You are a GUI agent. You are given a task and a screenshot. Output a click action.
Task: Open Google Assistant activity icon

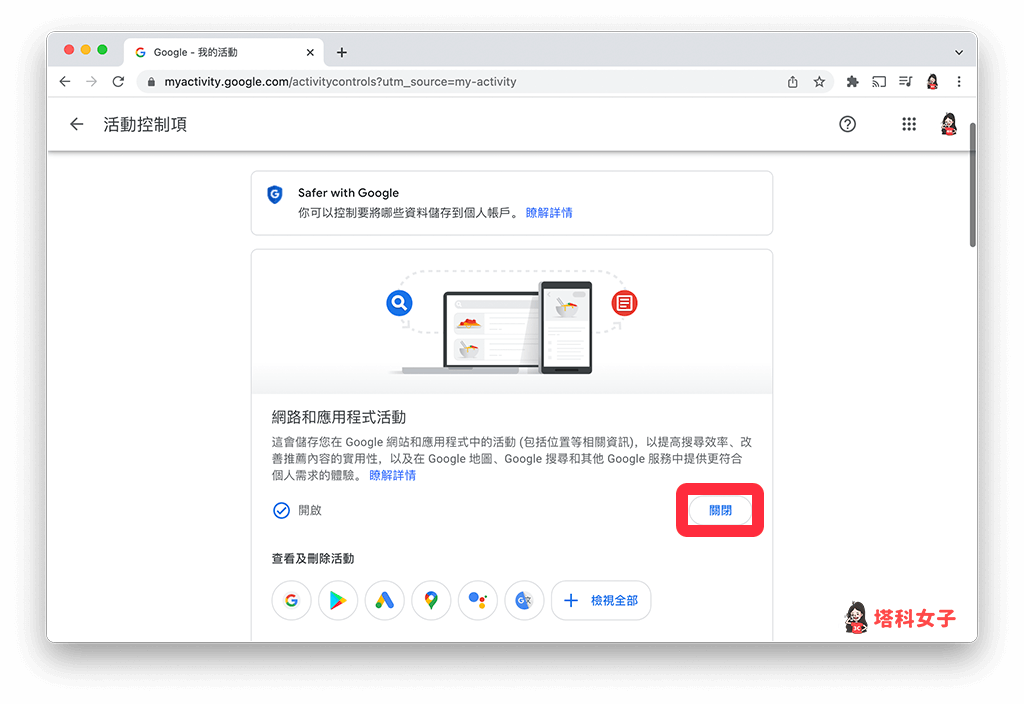point(478,600)
